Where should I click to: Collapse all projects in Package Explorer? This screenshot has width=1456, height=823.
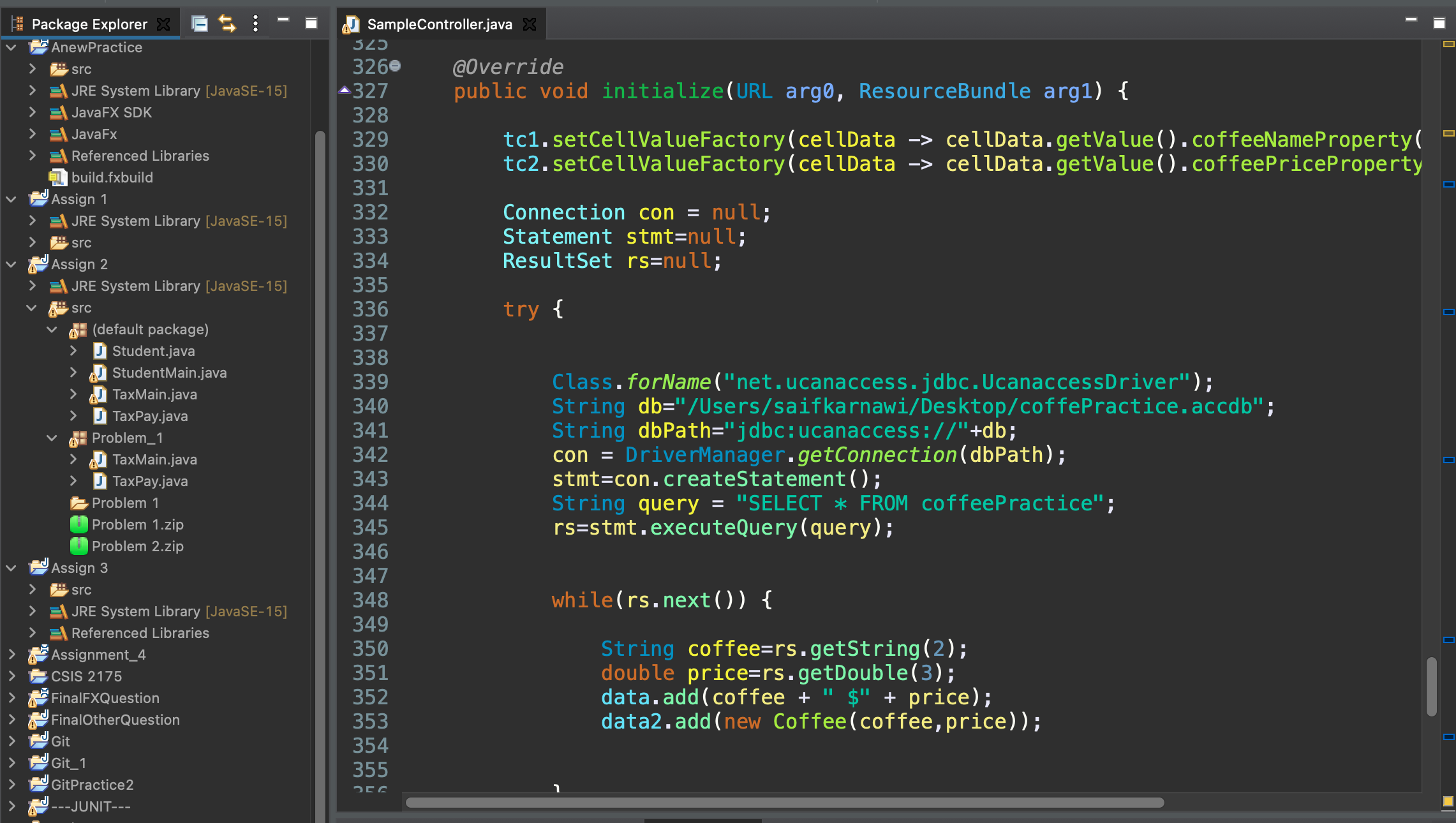(x=200, y=23)
